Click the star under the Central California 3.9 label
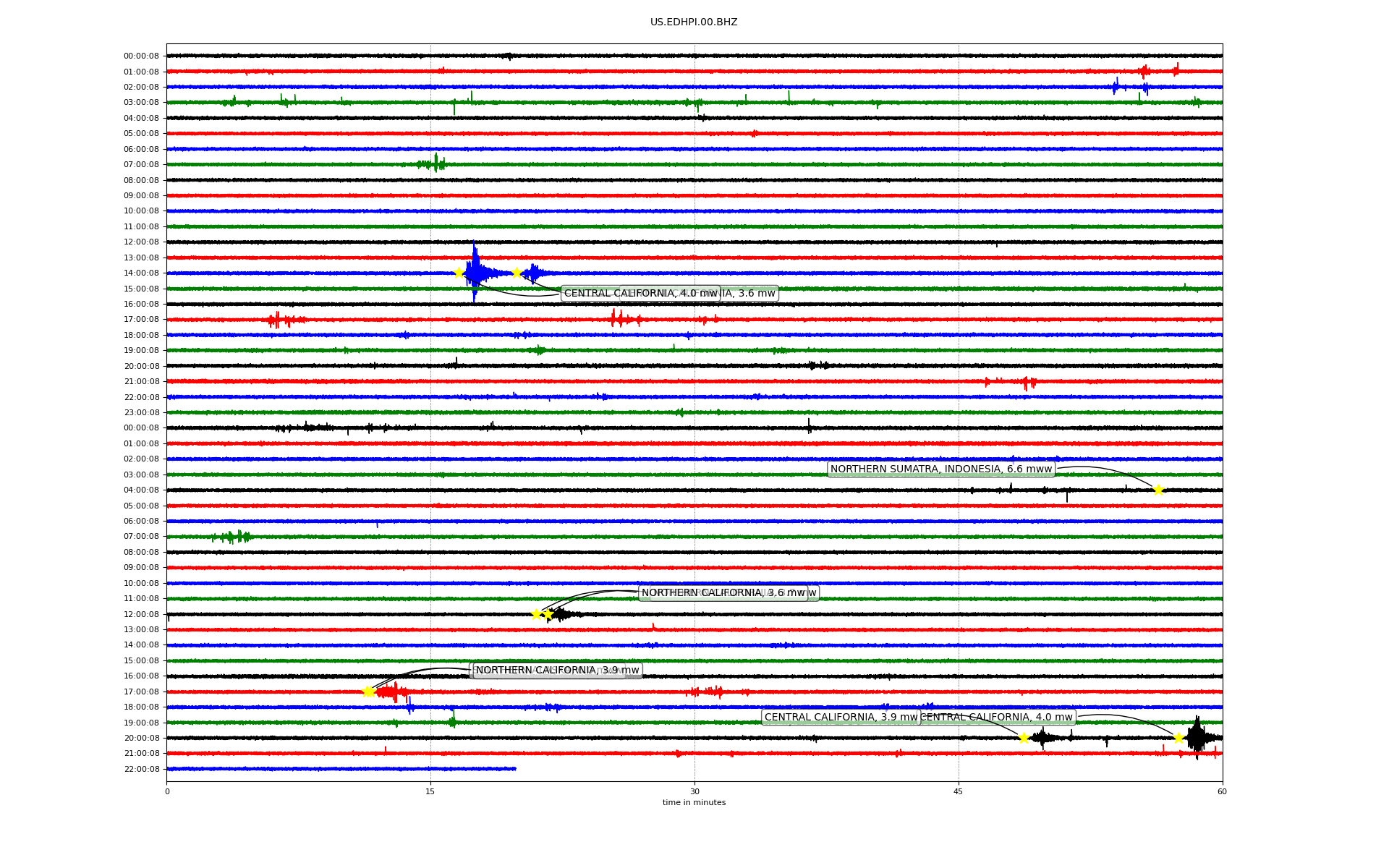The height and width of the screenshot is (868, 1389). [x=1024, y=738]
